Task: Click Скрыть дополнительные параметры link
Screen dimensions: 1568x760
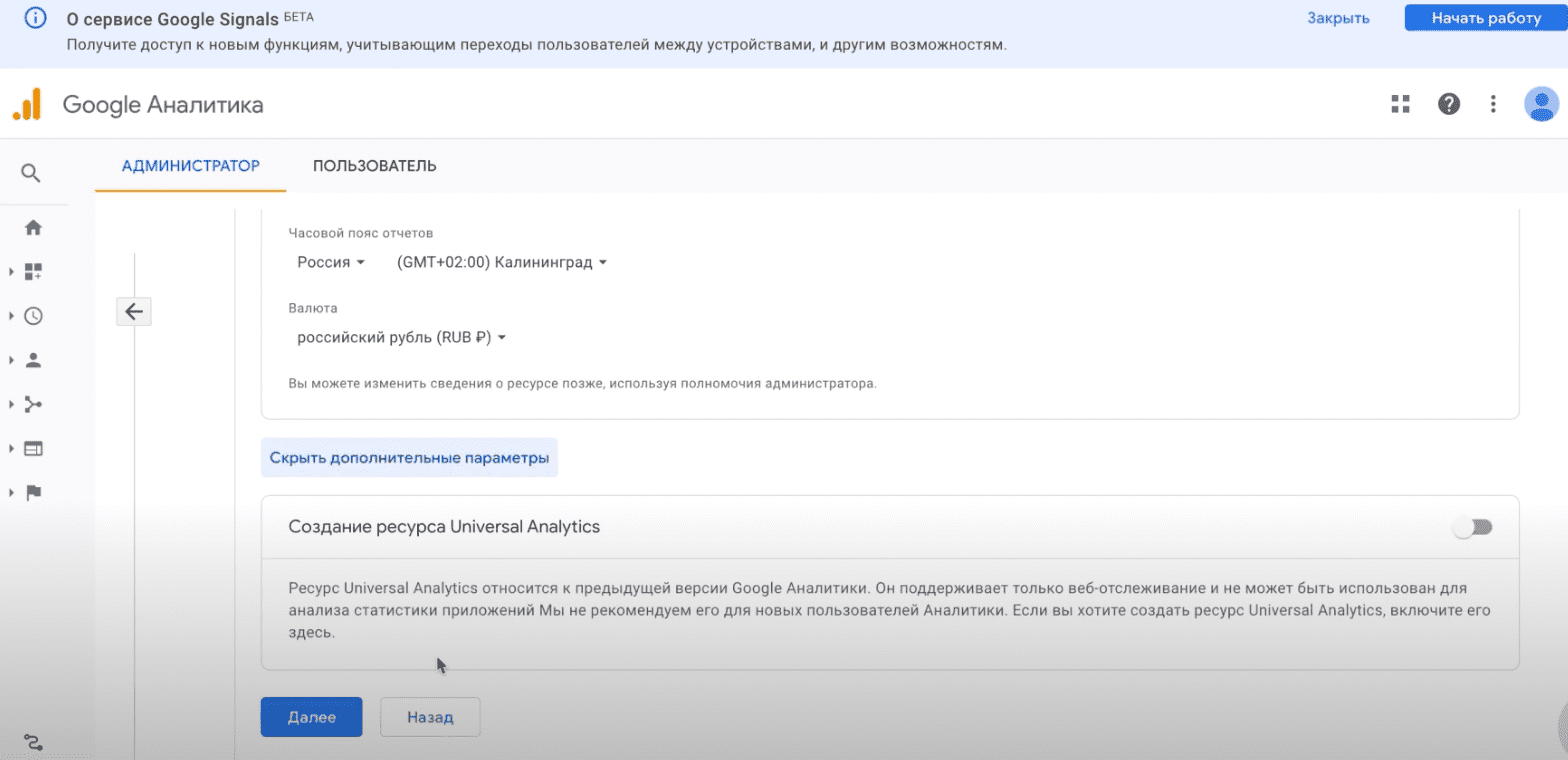Action: pyautogui.click(x=409, y=458)
